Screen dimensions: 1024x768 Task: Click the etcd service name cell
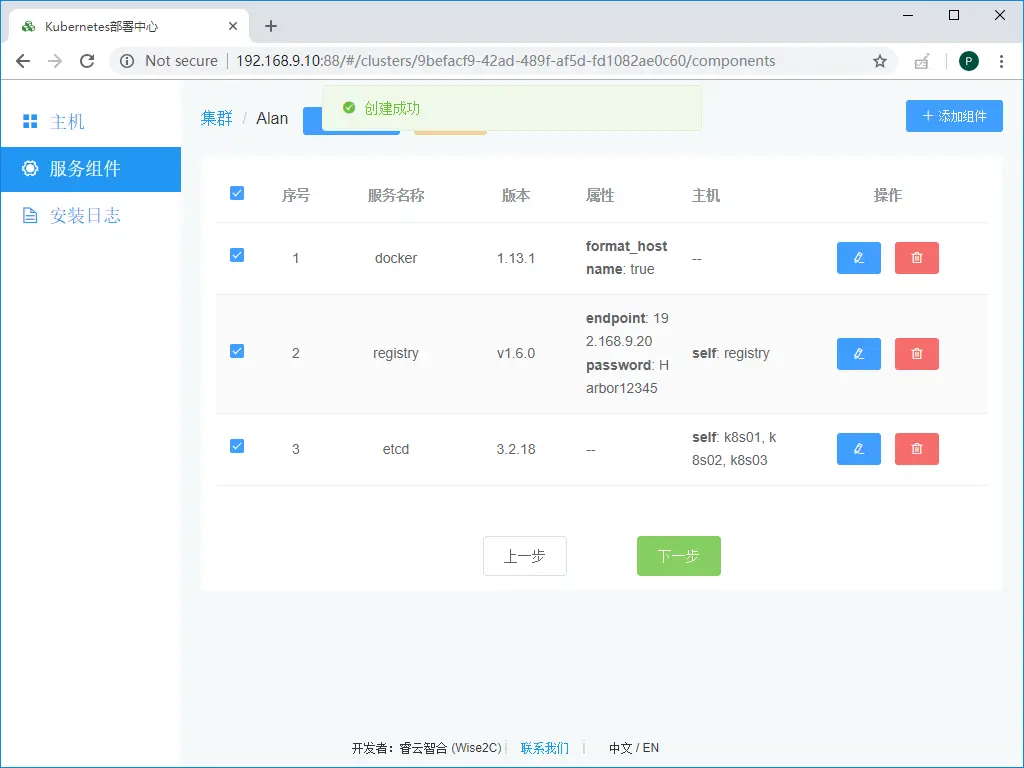pyautogui.click(x=396, y=449)
